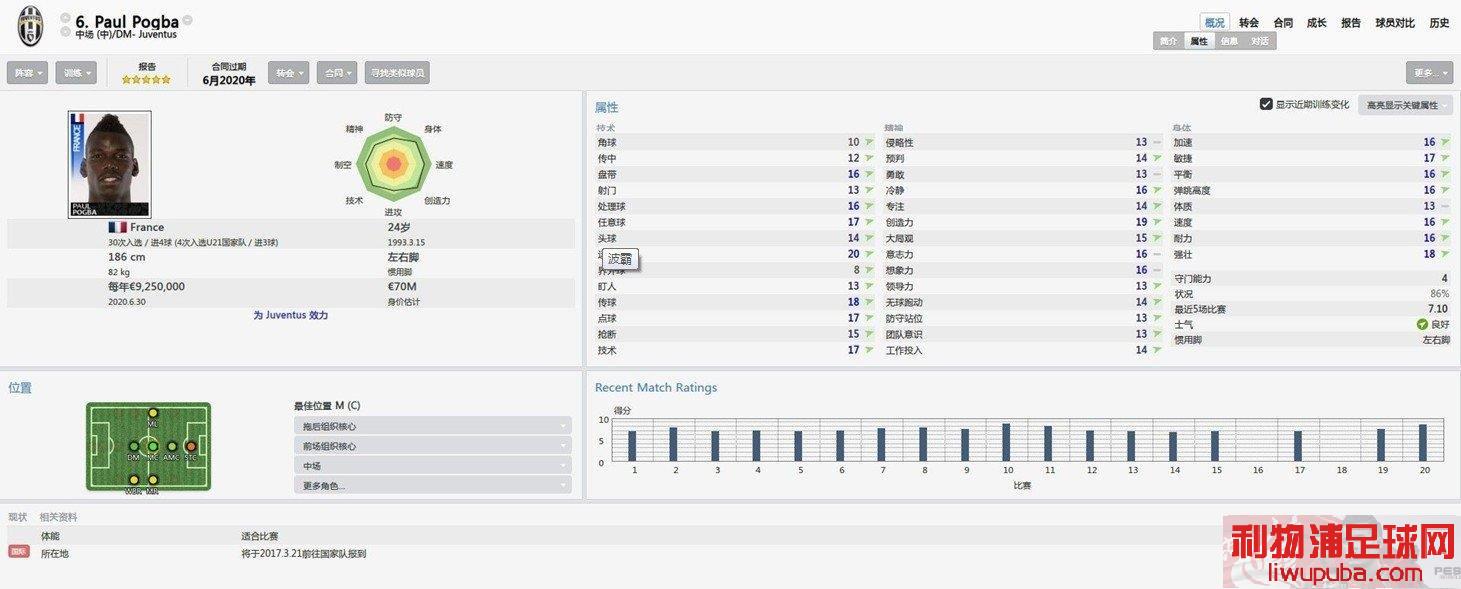The width and height of the screenshot is (1461, 589).
Task: Select the 简介 sub-tab
Action: pos(1168,41)
